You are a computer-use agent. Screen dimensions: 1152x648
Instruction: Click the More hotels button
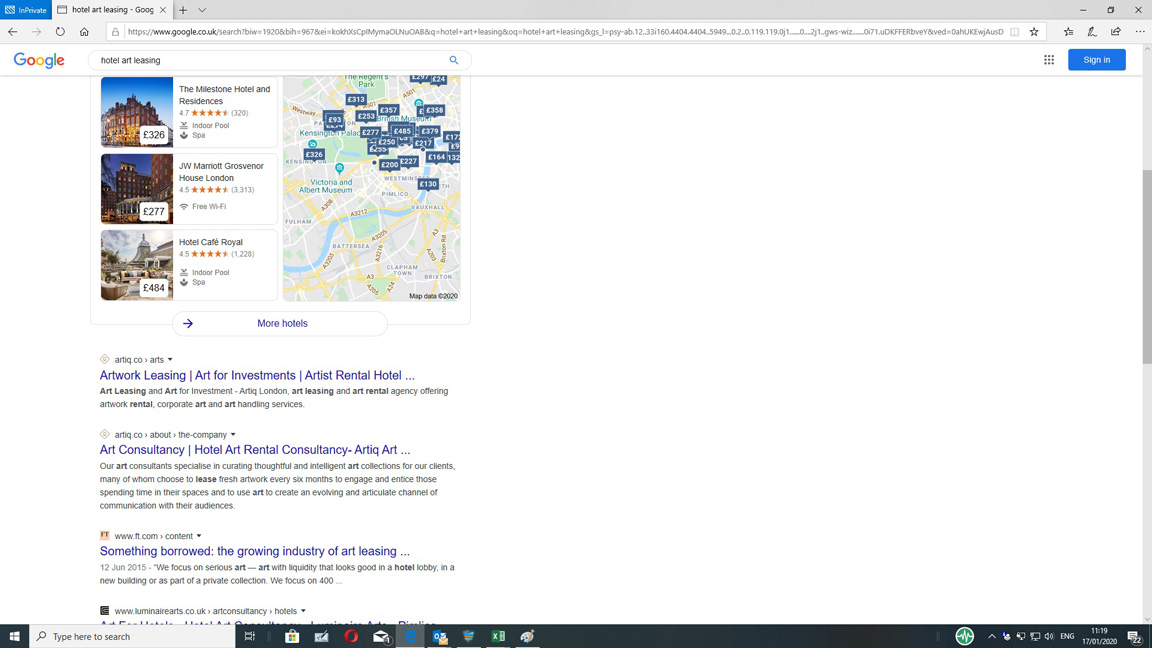point(280,324)
